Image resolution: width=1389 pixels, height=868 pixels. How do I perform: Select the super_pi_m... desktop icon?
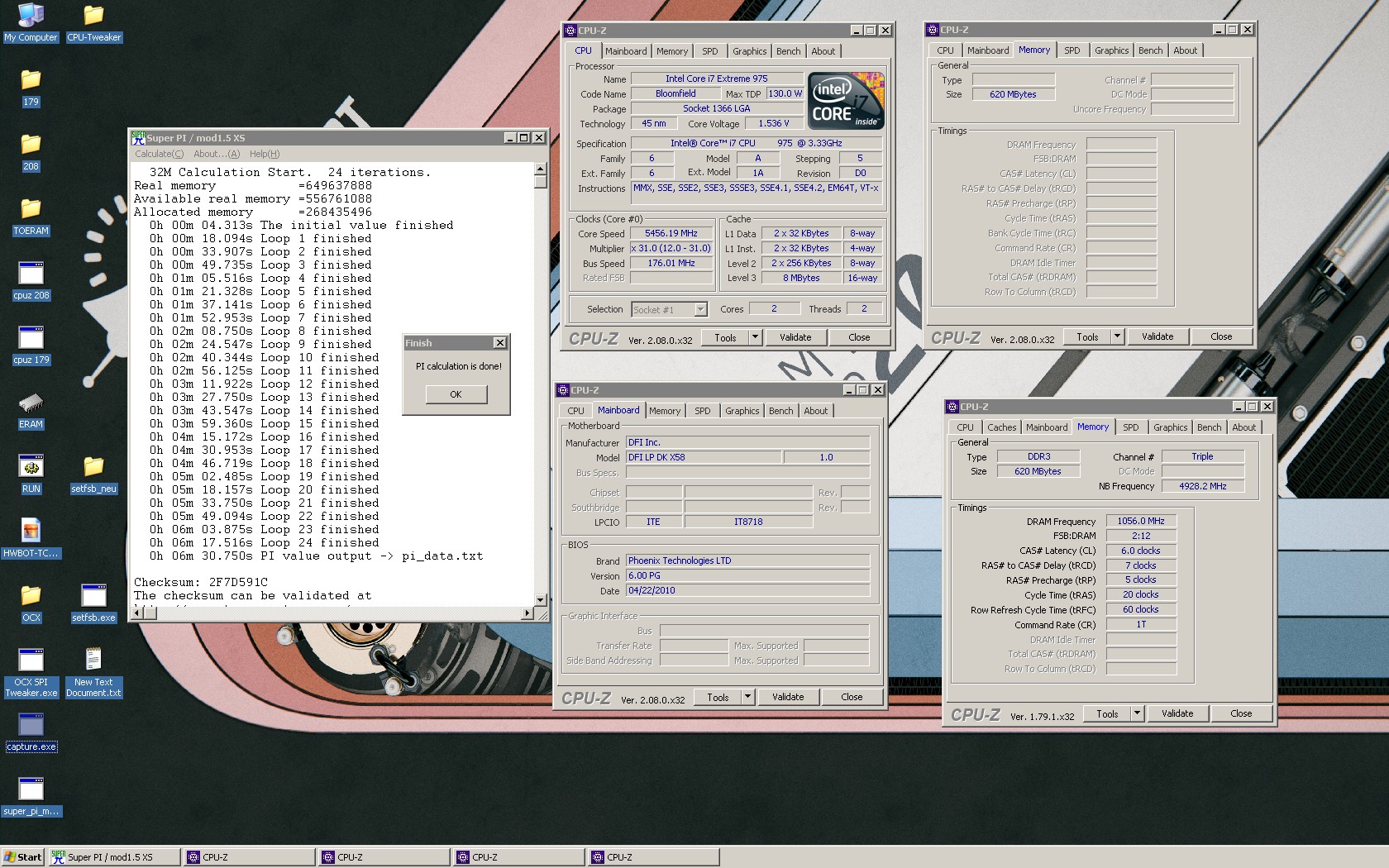click(31, 796)
